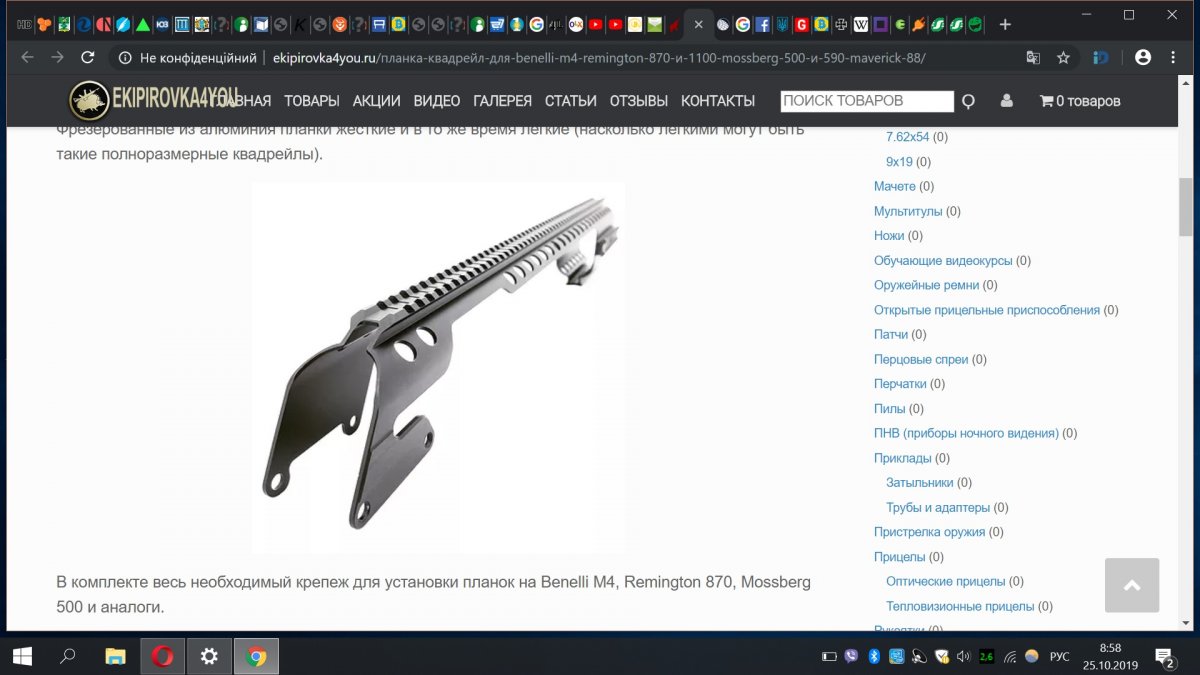Click the Chrome icon in the taskbar
The image size is (1200, 675).
pos(256,656)
